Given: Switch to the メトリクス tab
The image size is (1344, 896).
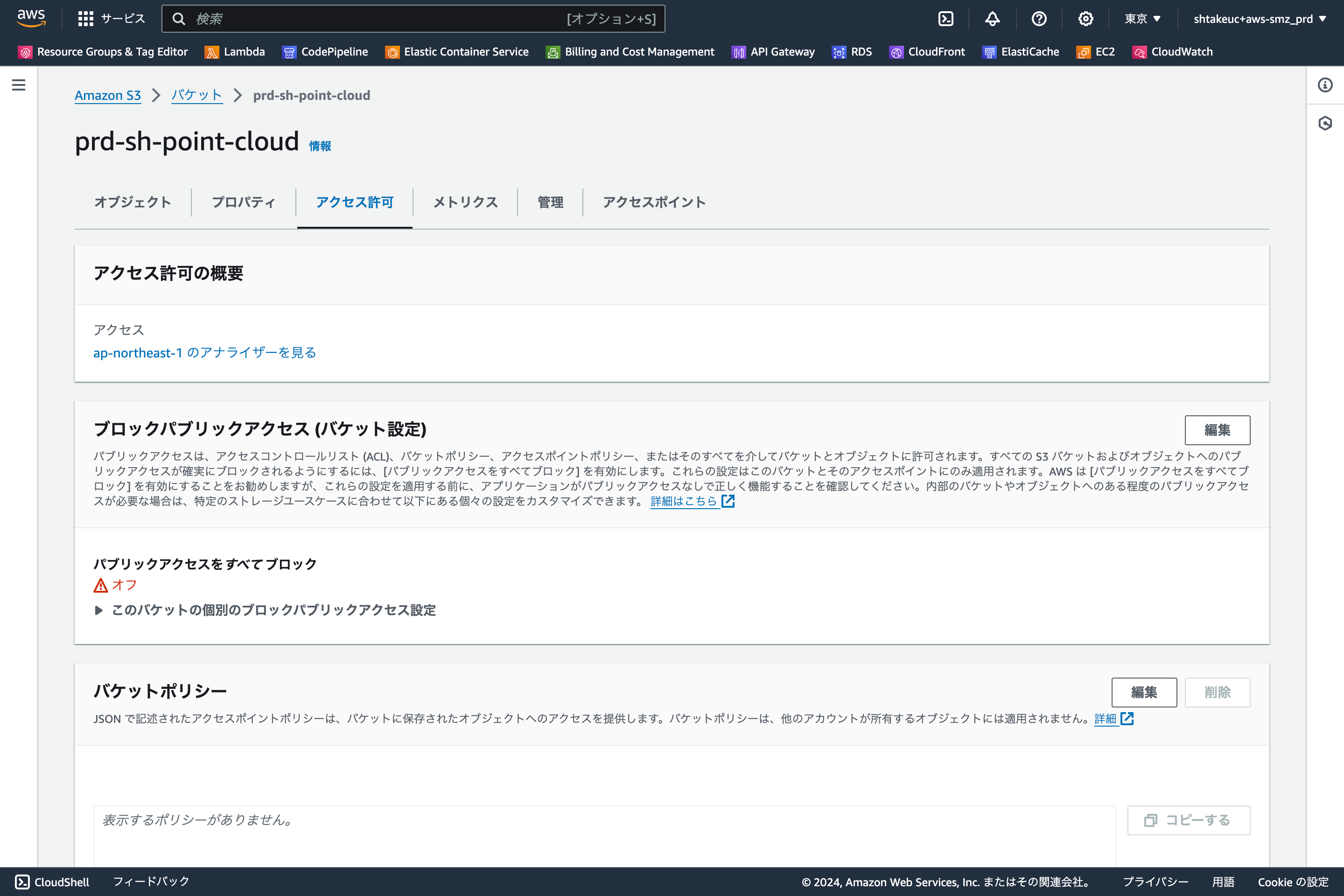Looking at the screenshot, I should pyautogui.click(x=465, y=202).
